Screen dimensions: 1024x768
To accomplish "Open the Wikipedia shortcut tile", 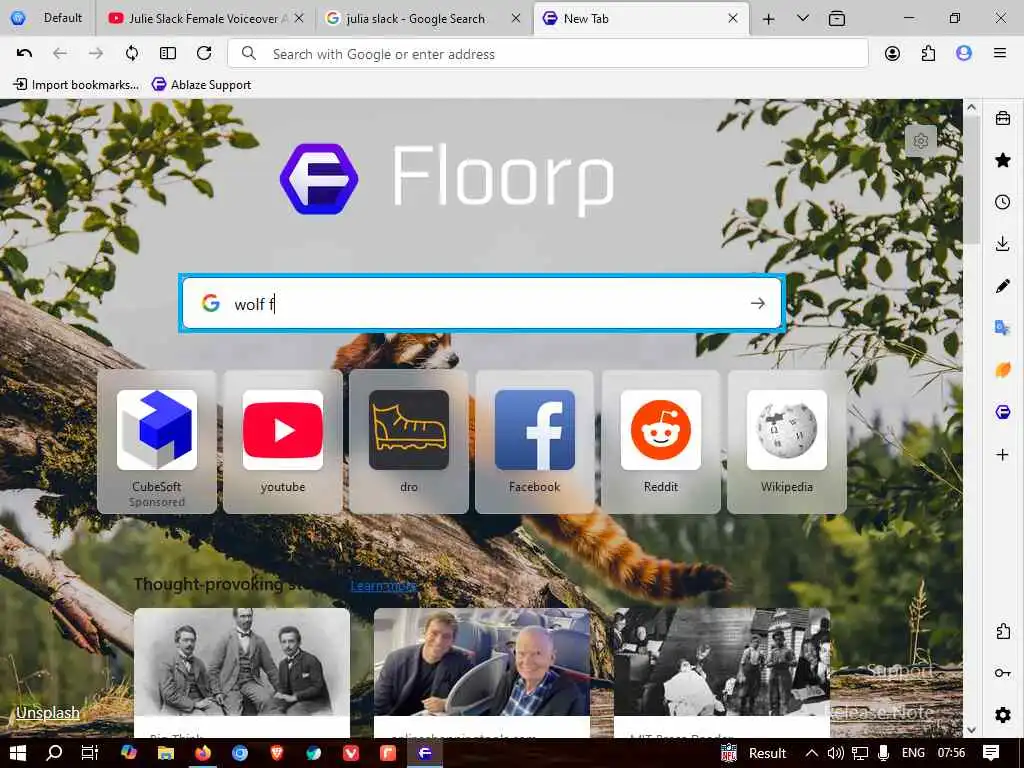I will coord(787,442).
